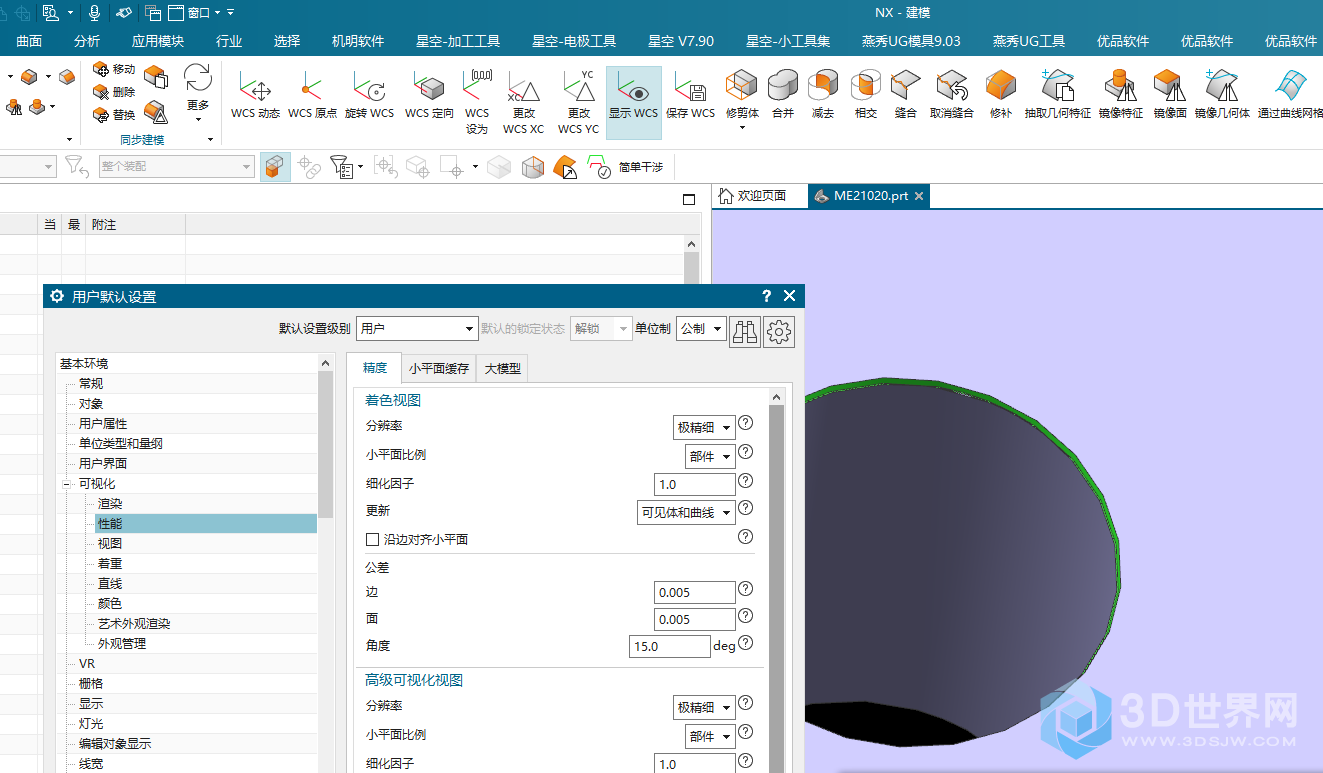Open the 单位制 公制 dropdown
This screenshot has width=1323, height=773.
701,328
